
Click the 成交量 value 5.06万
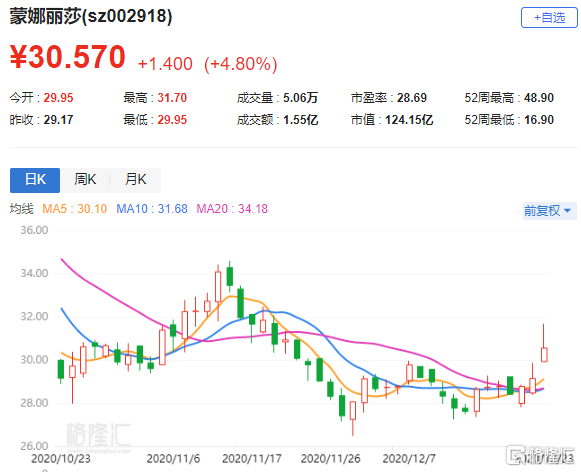pyautogui.click(x=301, y=98)
